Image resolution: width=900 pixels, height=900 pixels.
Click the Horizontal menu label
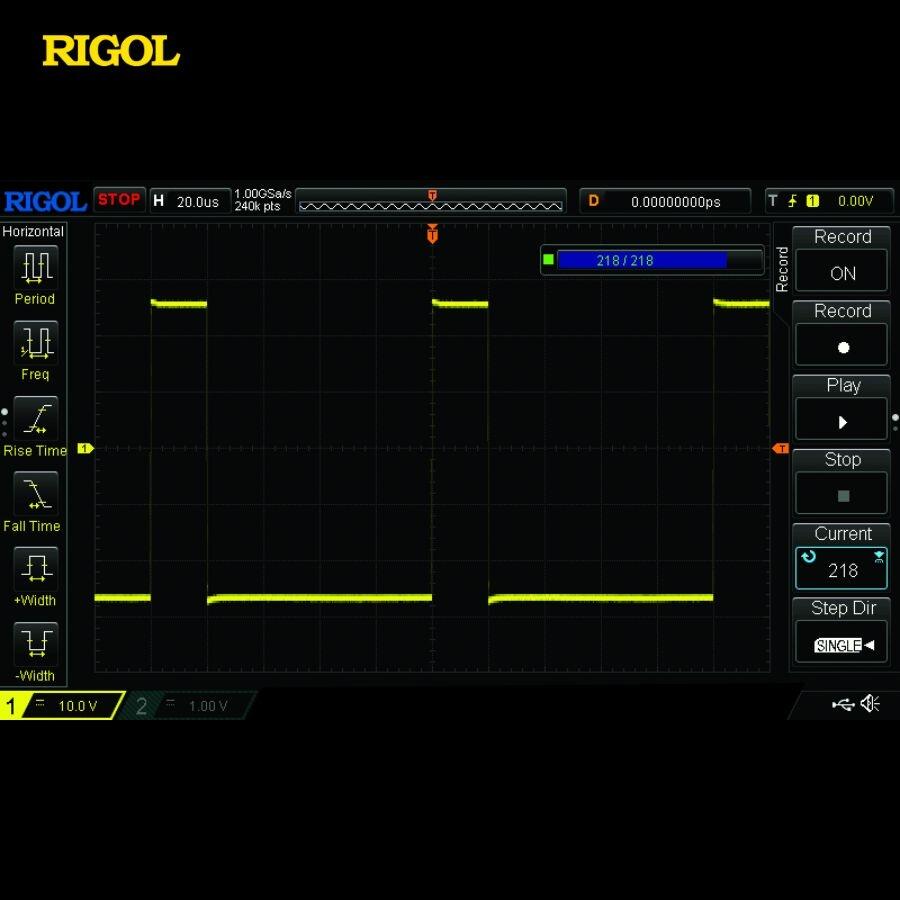[x=33, y=231]
